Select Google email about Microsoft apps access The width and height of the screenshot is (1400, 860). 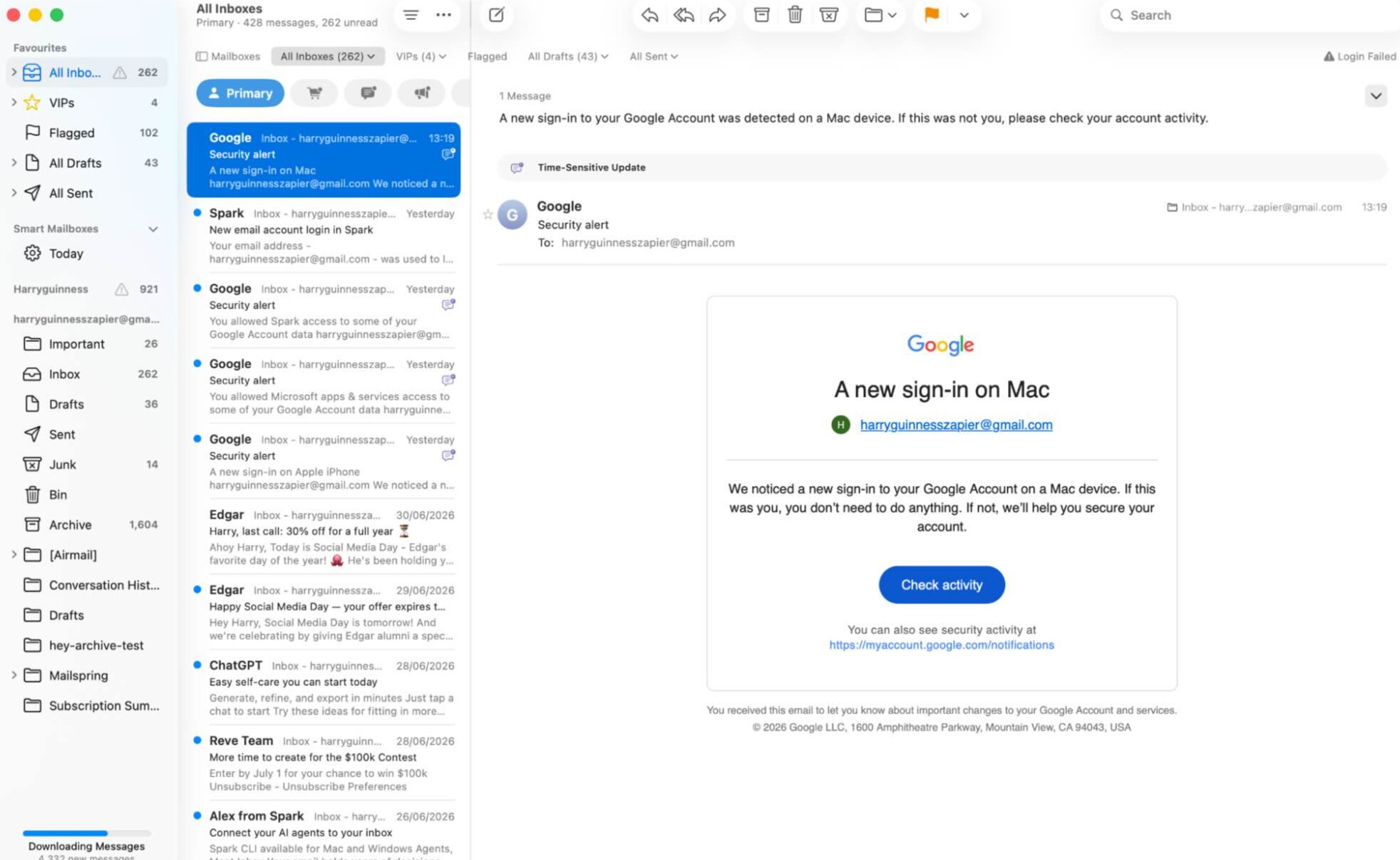pos(324,387)
